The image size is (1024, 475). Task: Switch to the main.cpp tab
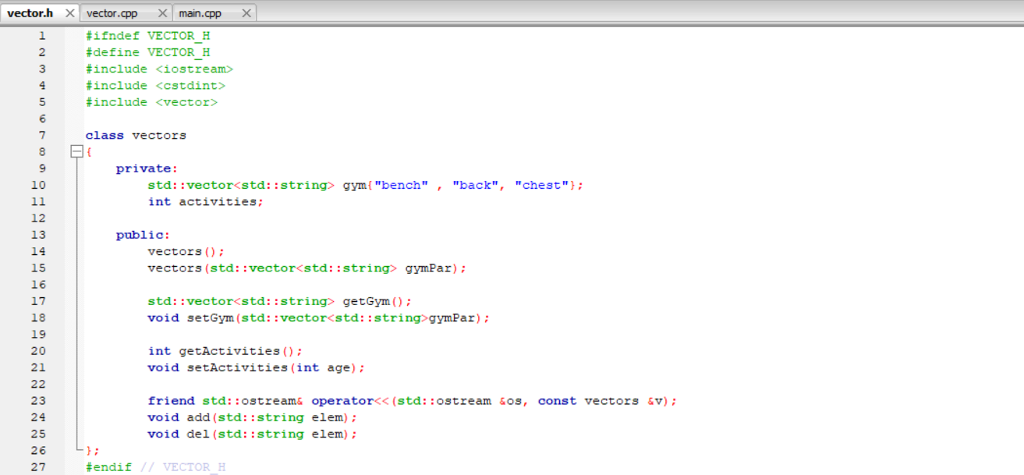200,13
